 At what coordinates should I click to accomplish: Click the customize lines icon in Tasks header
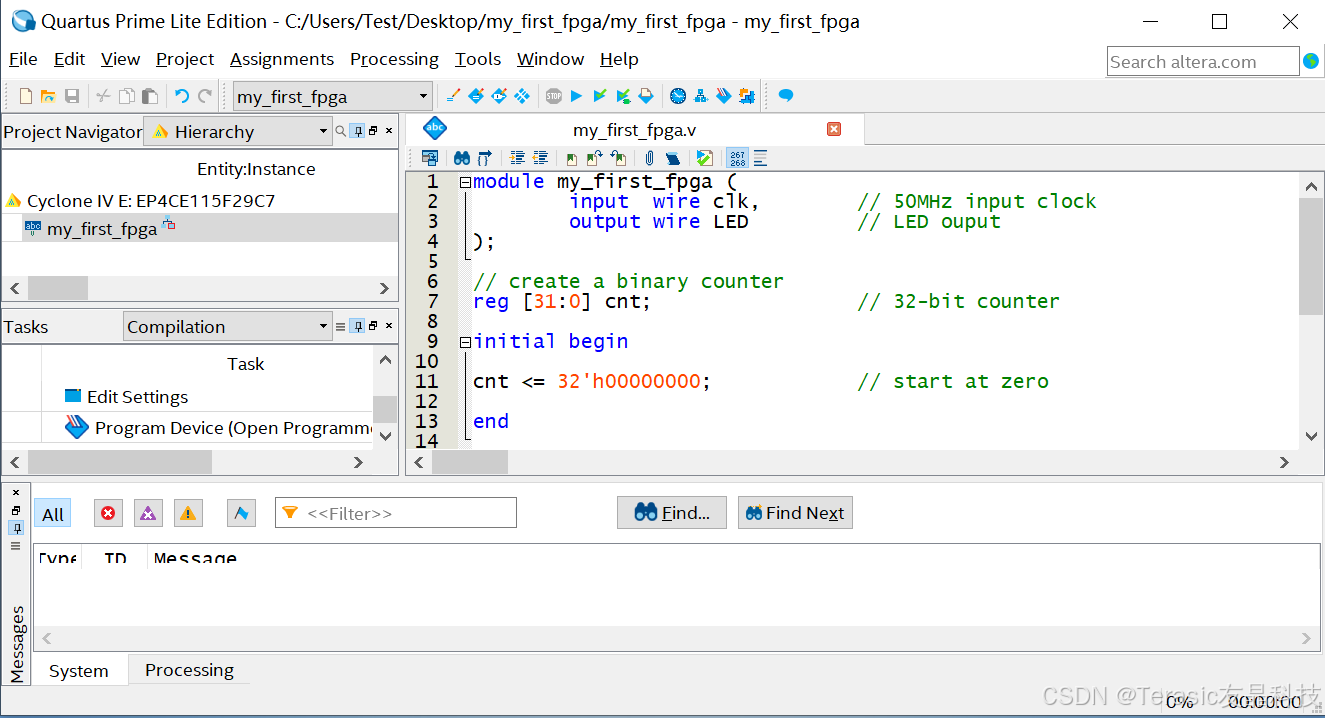(x=340, y=326)
